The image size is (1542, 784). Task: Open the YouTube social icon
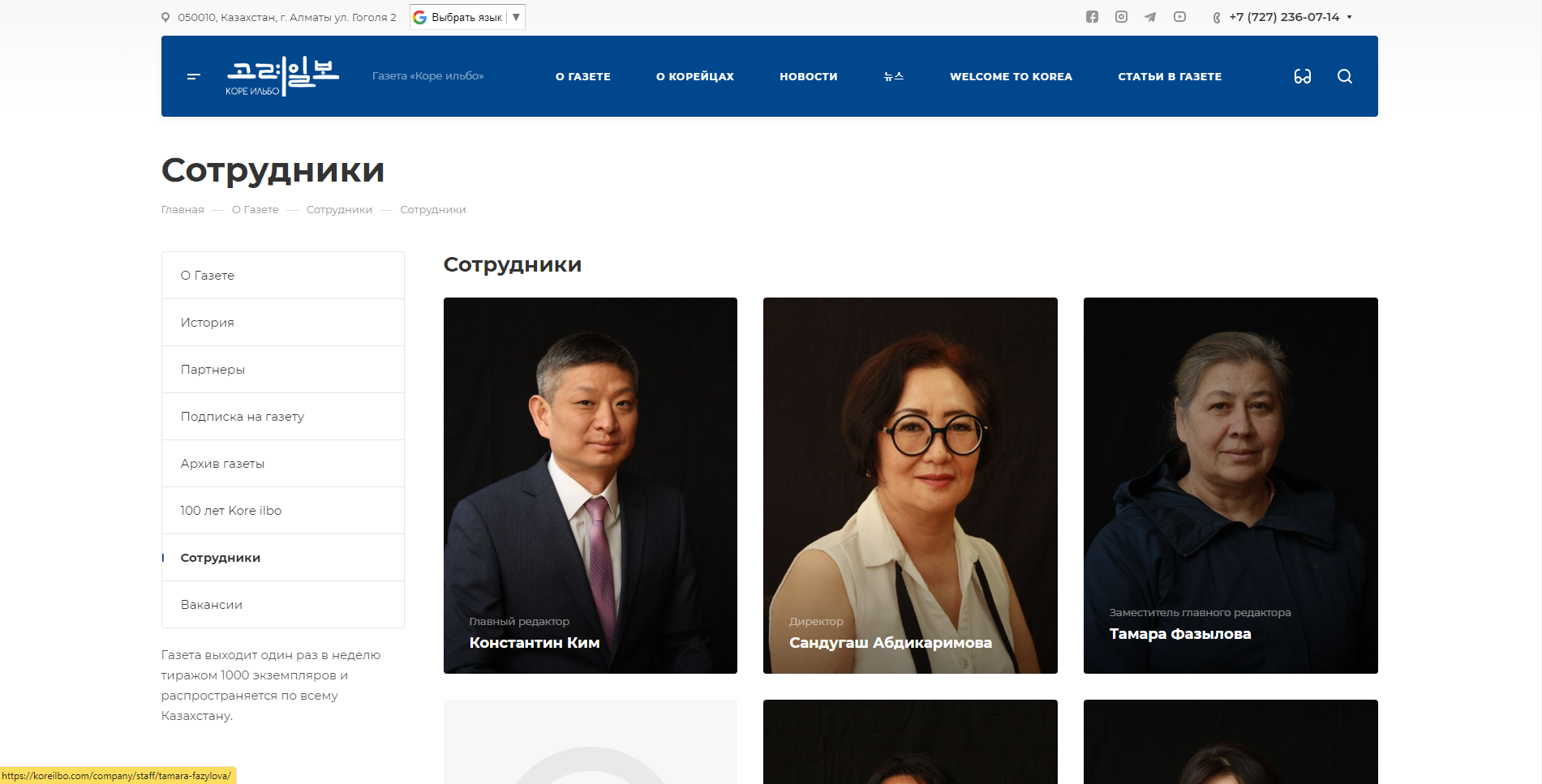(1179, 17)
